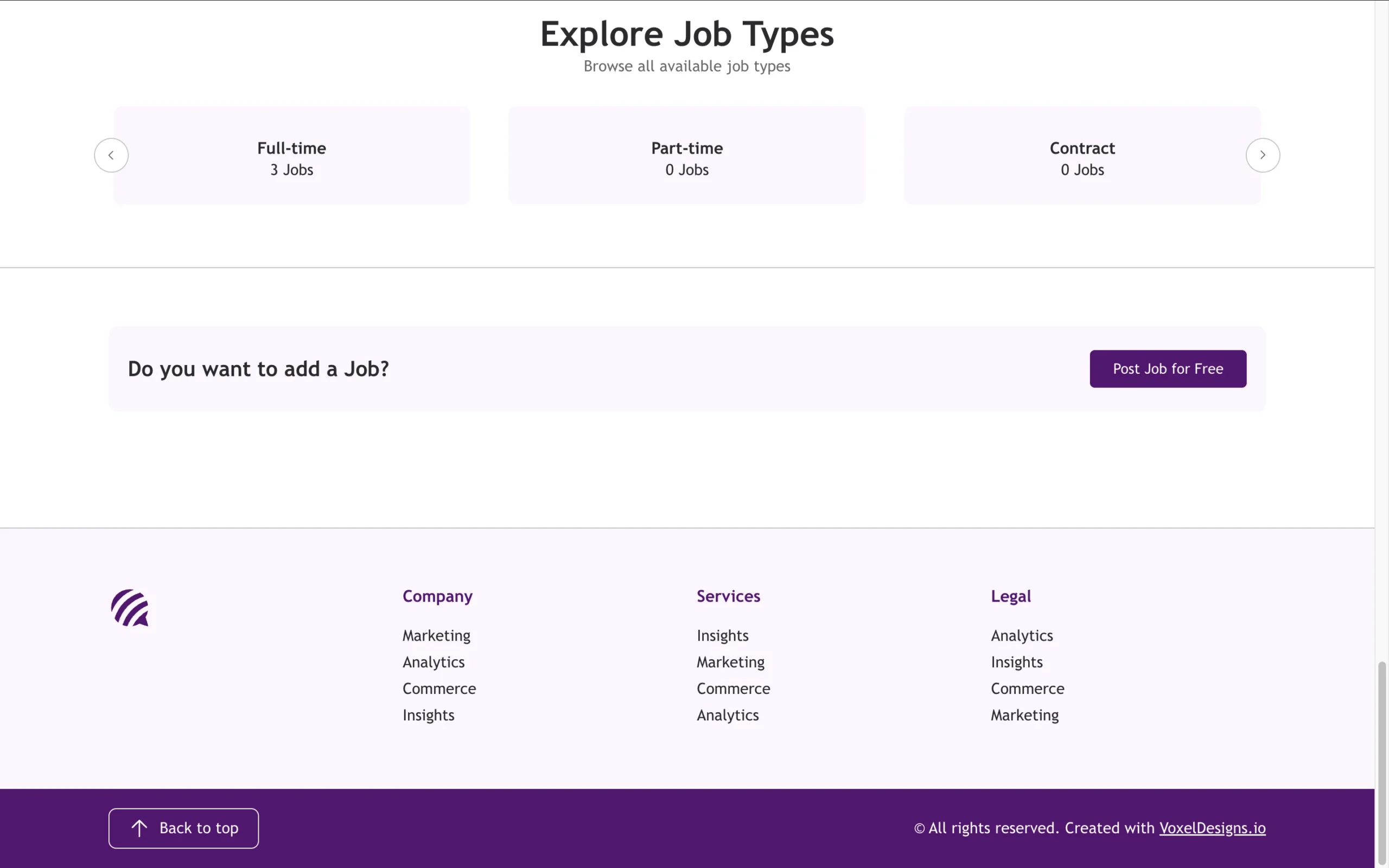
Task: Click 'Do you want to add a Job?' text
Action: pos(258,368)
